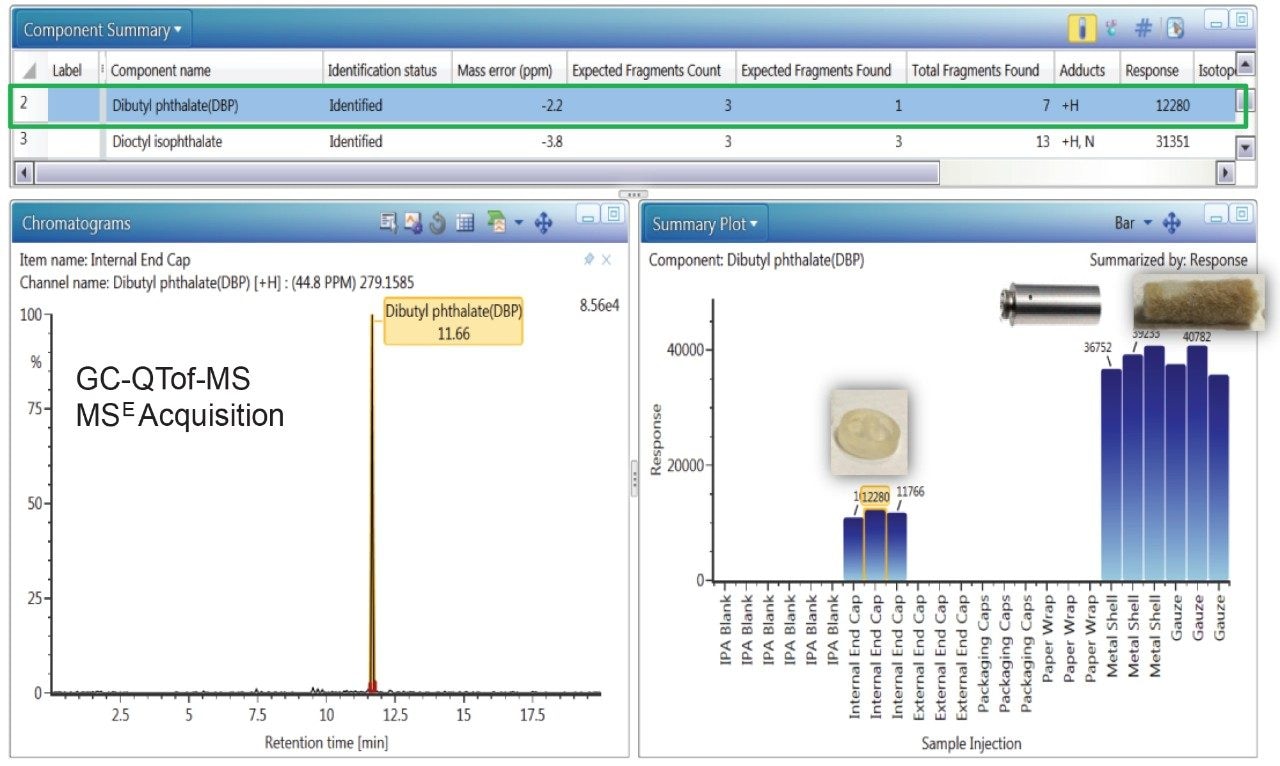
Task: Maximize the Summary Plot panel
Action: 1242,214
